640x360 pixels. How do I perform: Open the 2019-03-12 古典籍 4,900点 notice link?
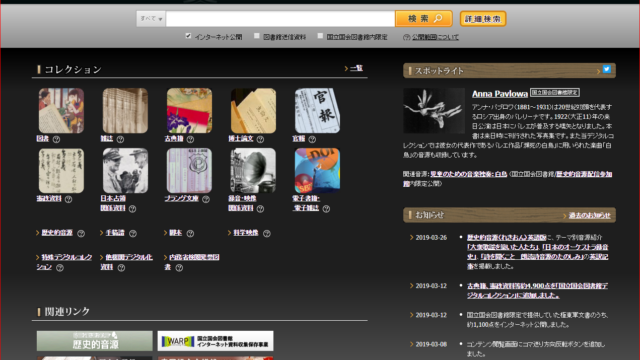click(537, 291)
